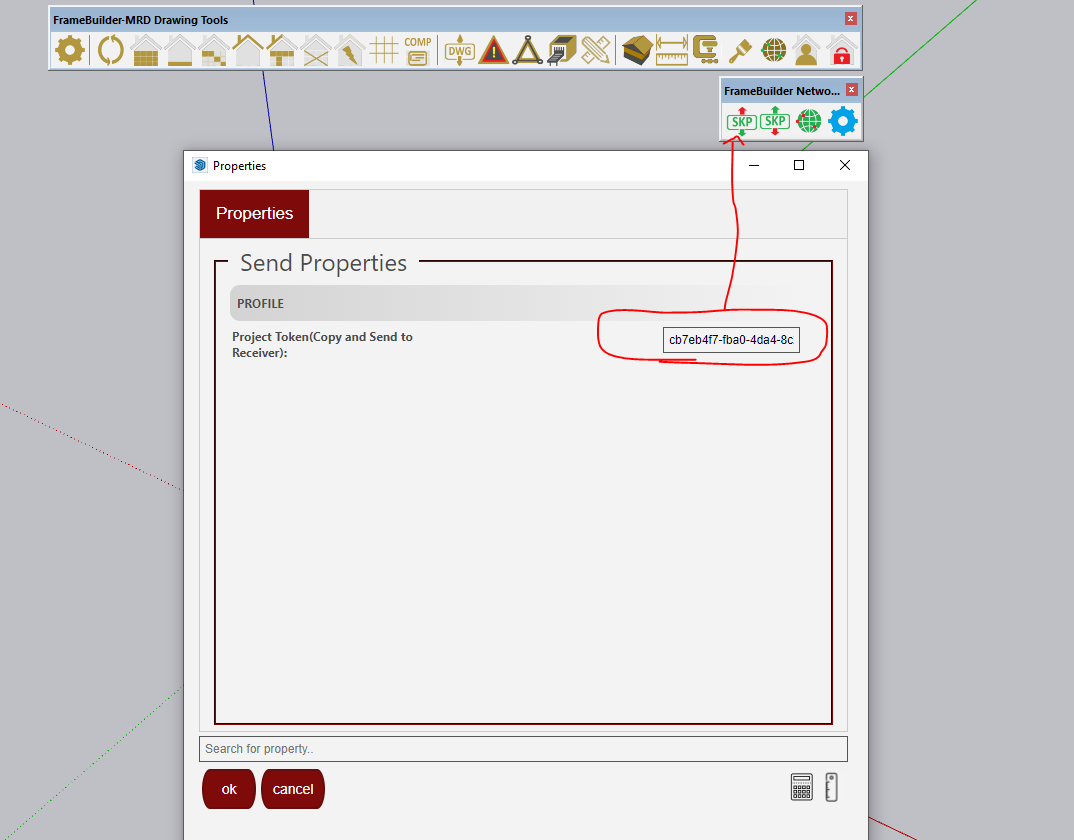Select the dimension ruler measure icon
Viewport: 1074px width, 840px height.
coord(671,51)
